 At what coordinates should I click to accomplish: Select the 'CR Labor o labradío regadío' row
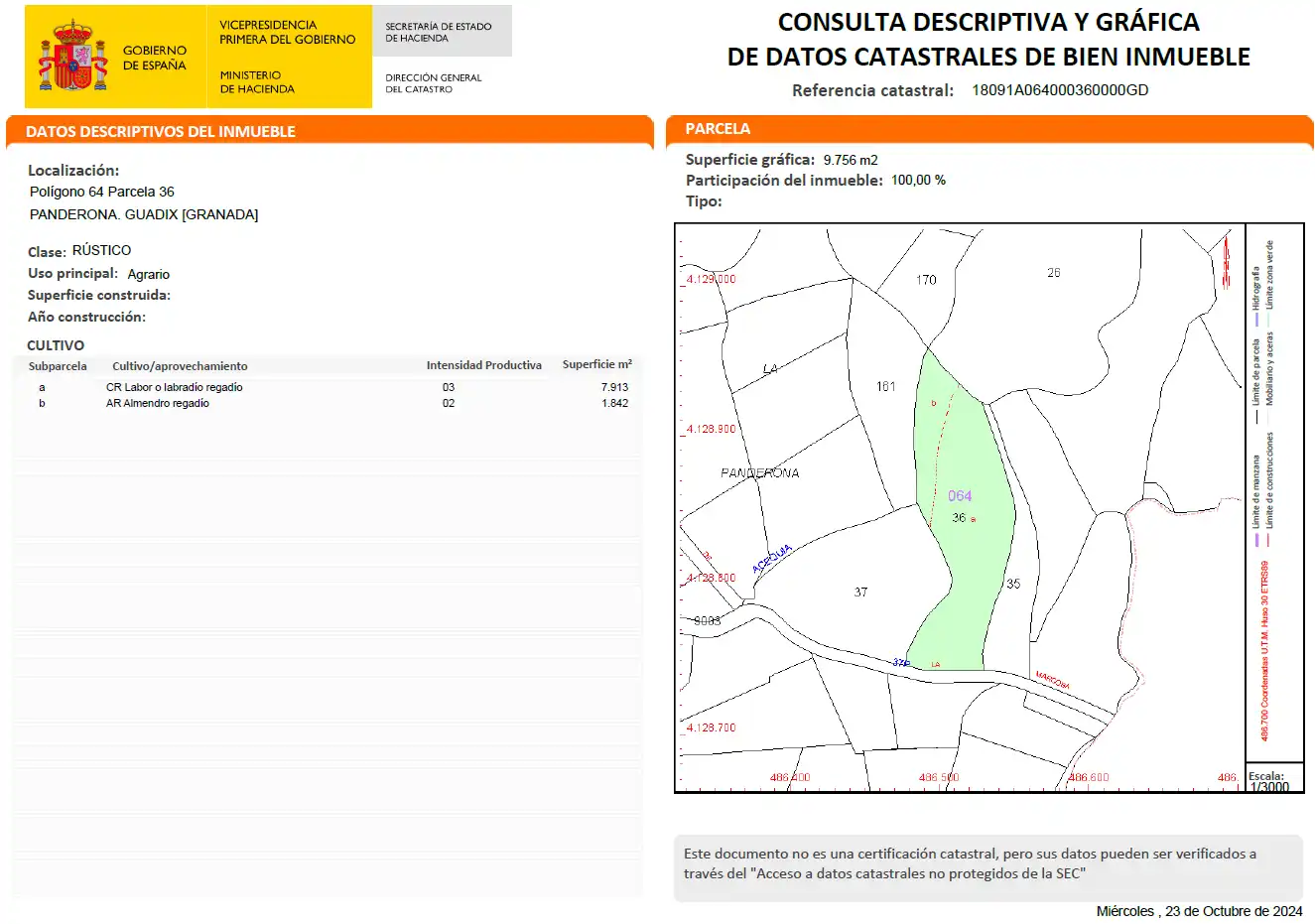[328, 387]
